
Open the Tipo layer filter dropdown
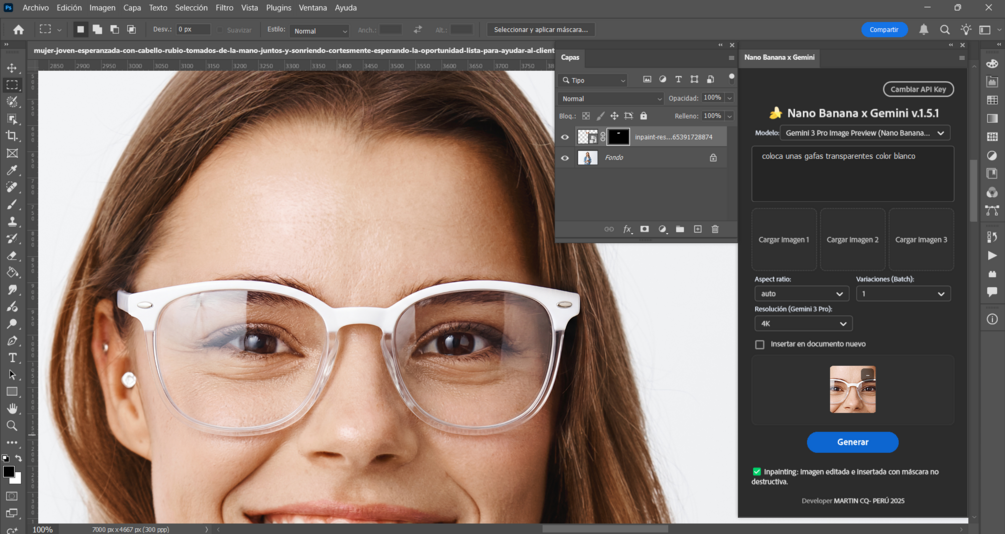click(x=594, y=80)
